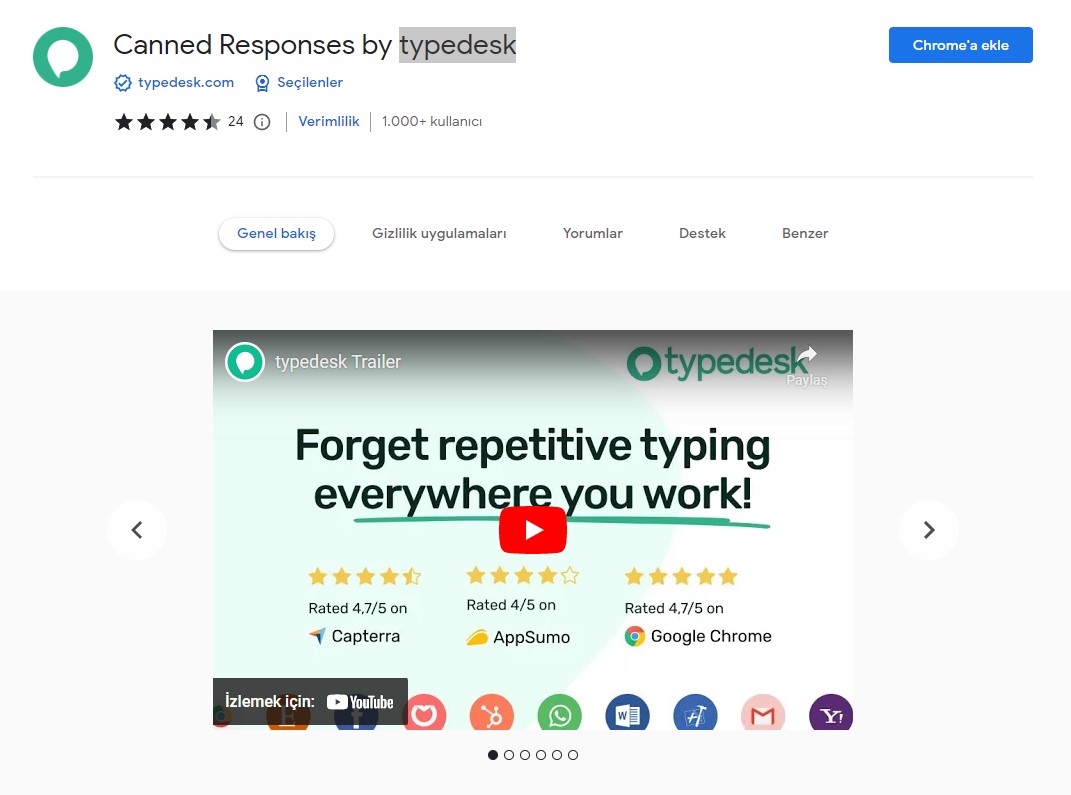
Task: Switch to Gizlilik uygulamaları tab
Action: tap(439, 234)
